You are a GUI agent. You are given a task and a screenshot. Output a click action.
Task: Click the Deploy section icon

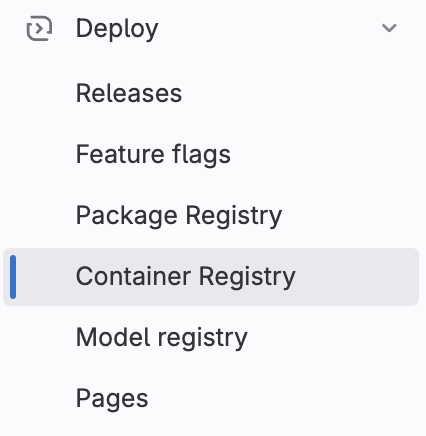tap(39, 28)
